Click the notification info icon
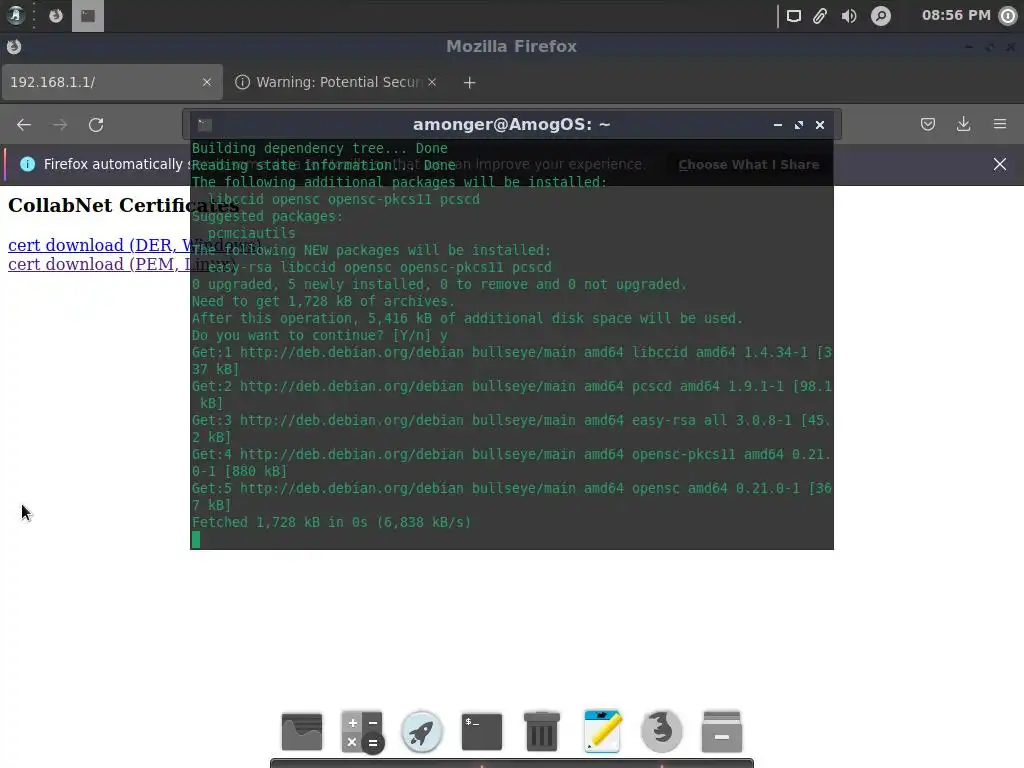Viewport: 1024px width, 768px height. point(27,164)
